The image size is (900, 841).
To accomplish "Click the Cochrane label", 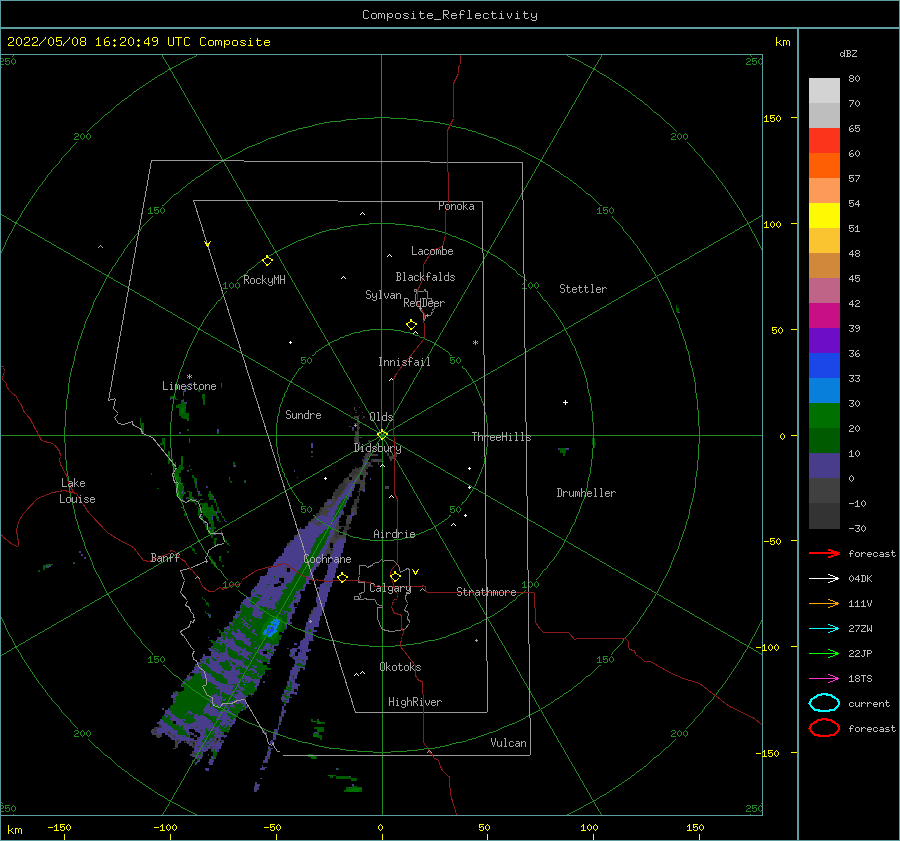I will pos(327,559).
